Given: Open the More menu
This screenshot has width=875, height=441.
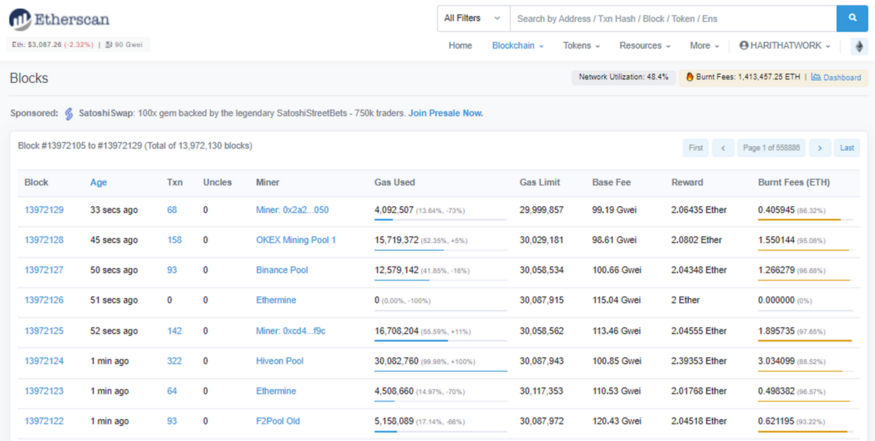Looking at the screenshot, I should [x=704, y=46].
